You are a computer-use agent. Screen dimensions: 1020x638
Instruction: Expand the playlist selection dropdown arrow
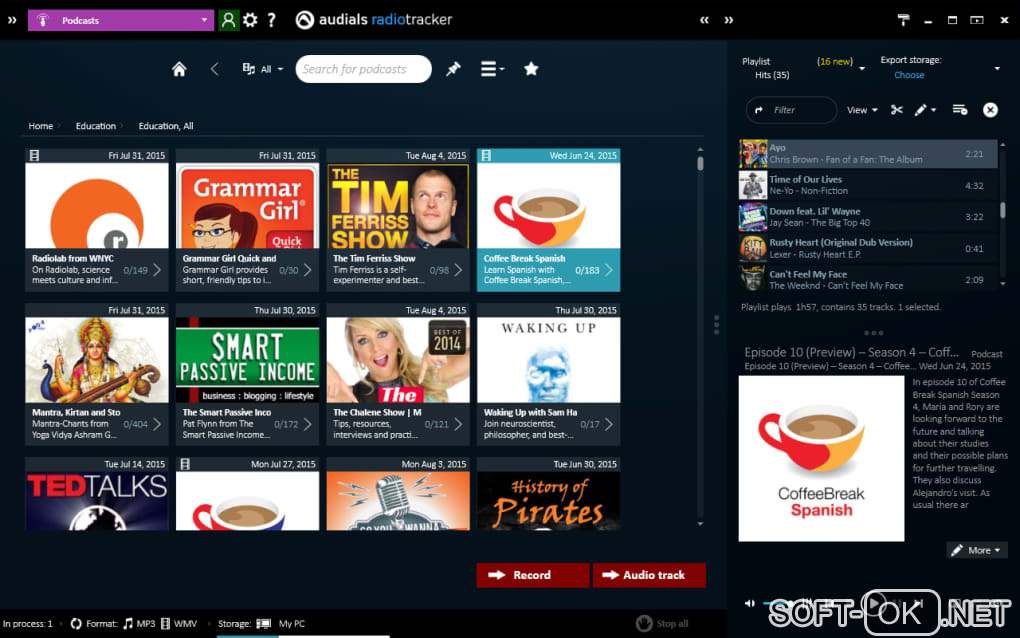coord(862,68)
